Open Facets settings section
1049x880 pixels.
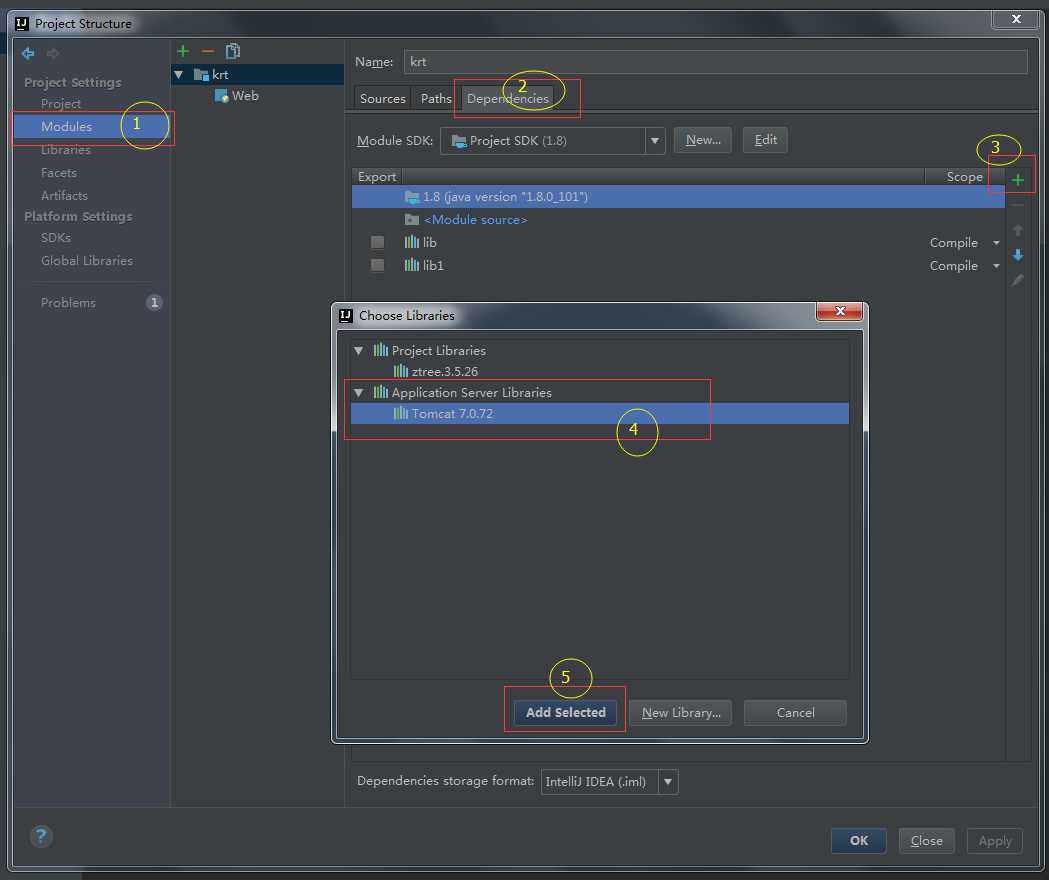pos(59,173)
